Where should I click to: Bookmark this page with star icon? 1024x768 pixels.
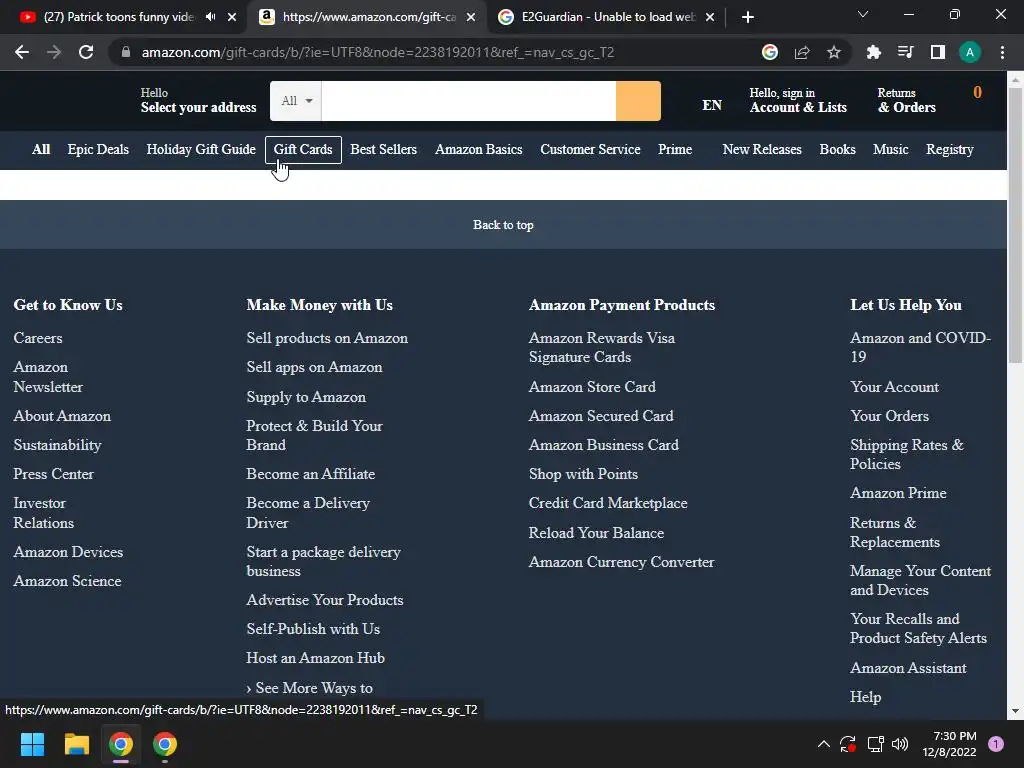click(834, 52)
